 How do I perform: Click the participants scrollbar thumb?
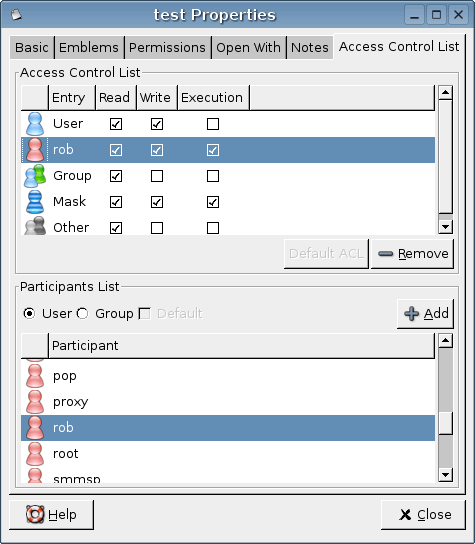click(446, 423)
